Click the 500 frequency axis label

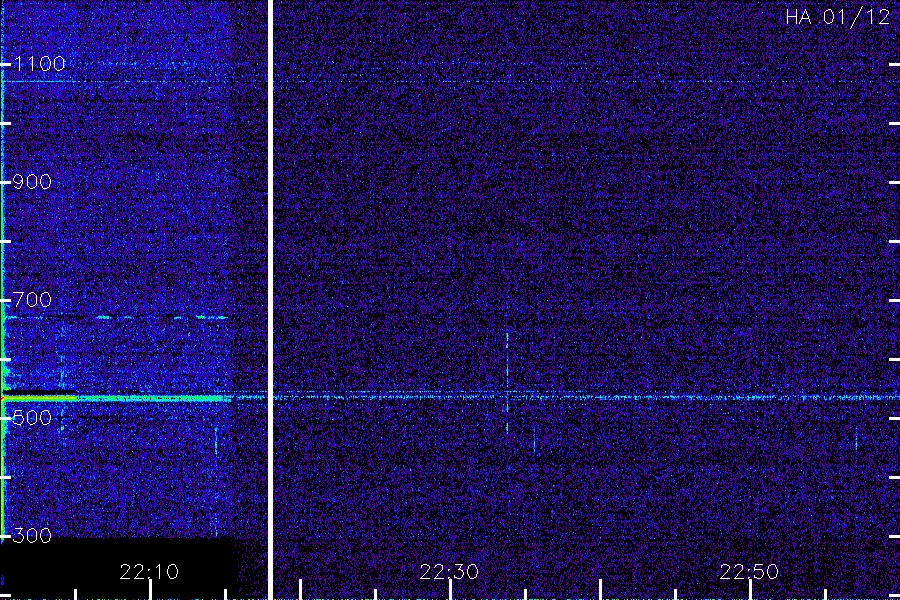[32, 417]
